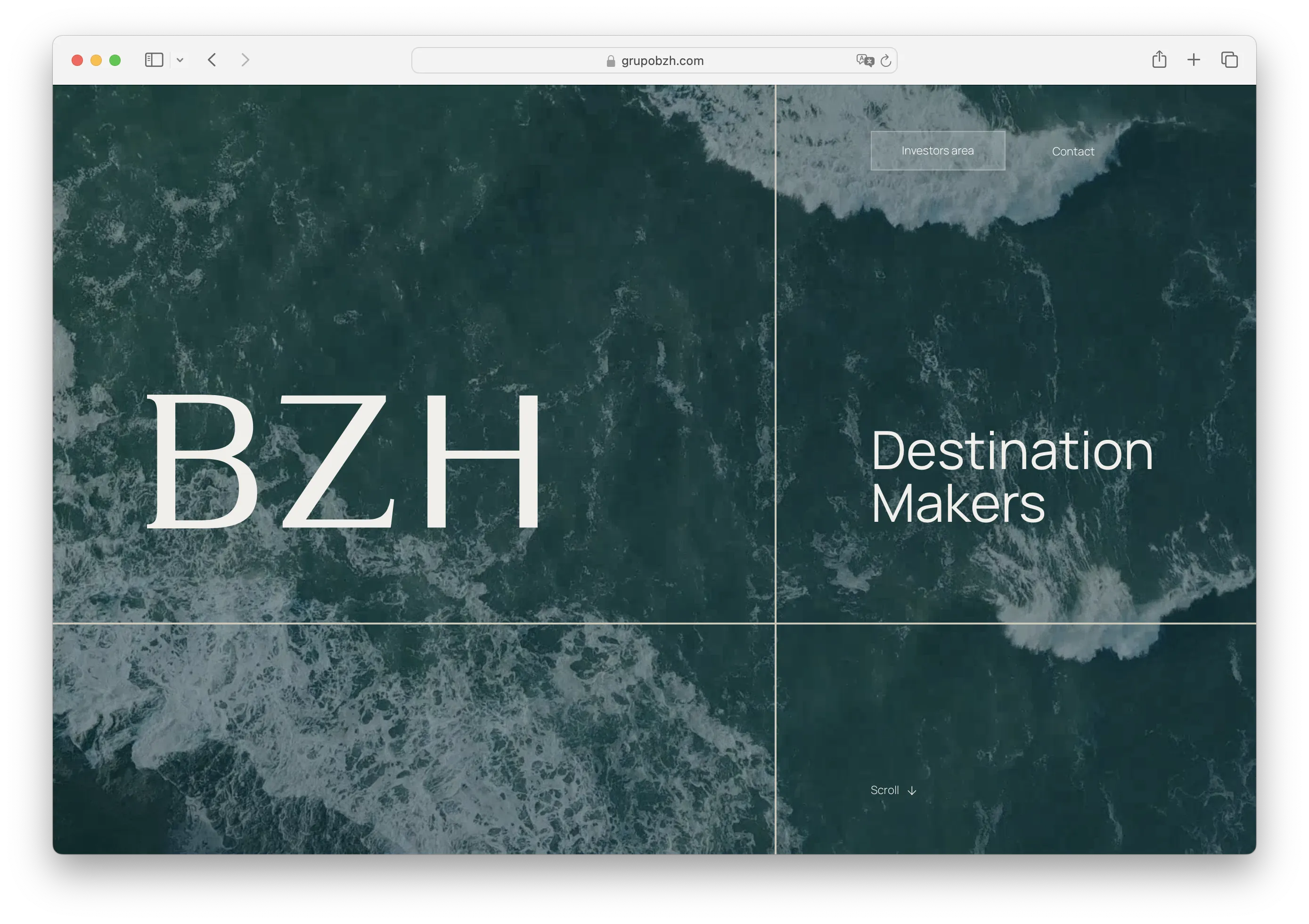Click the new tab plus icon

pos(1194,60)
